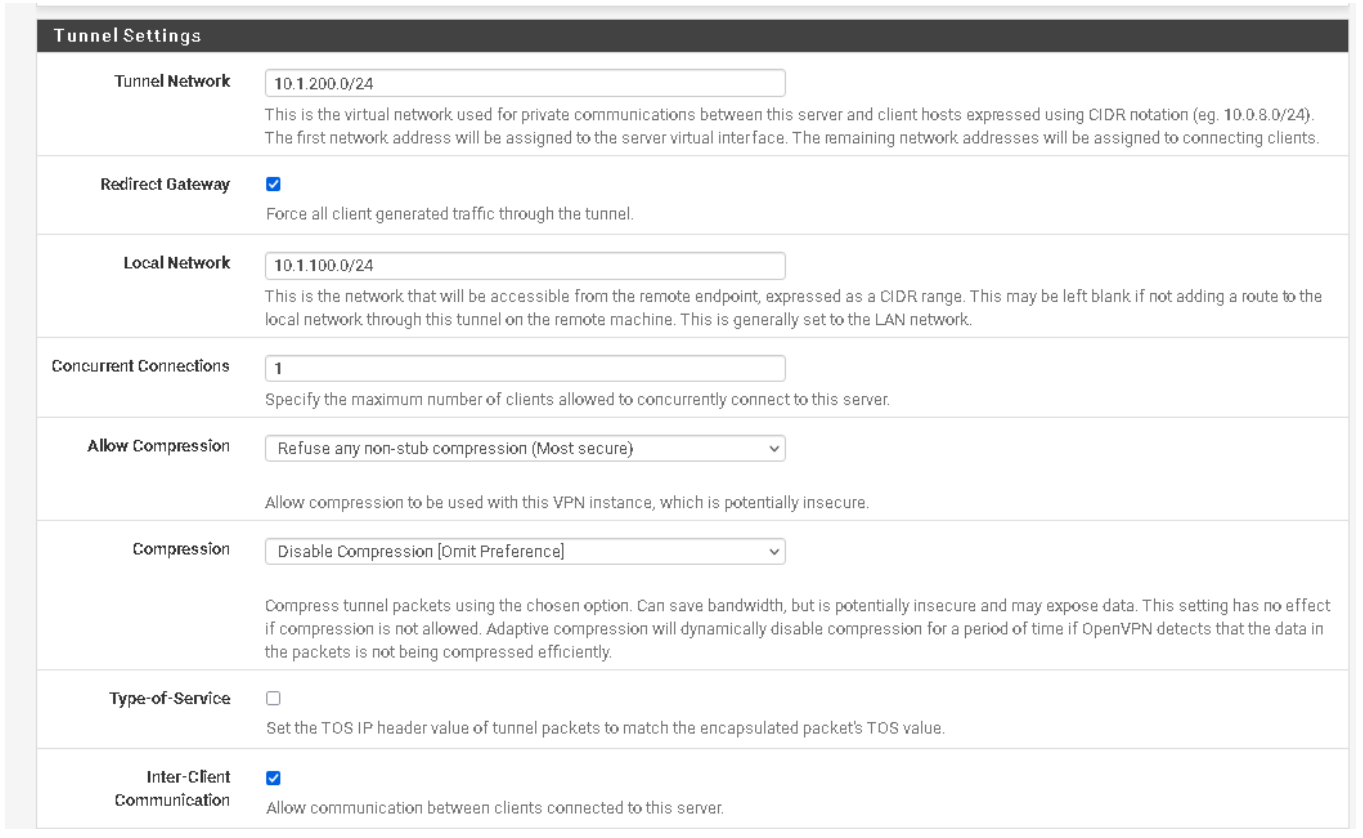Screen dimensions: 1363x838
Task: Click the Local Network input field
Action: (x=524, y=266)
